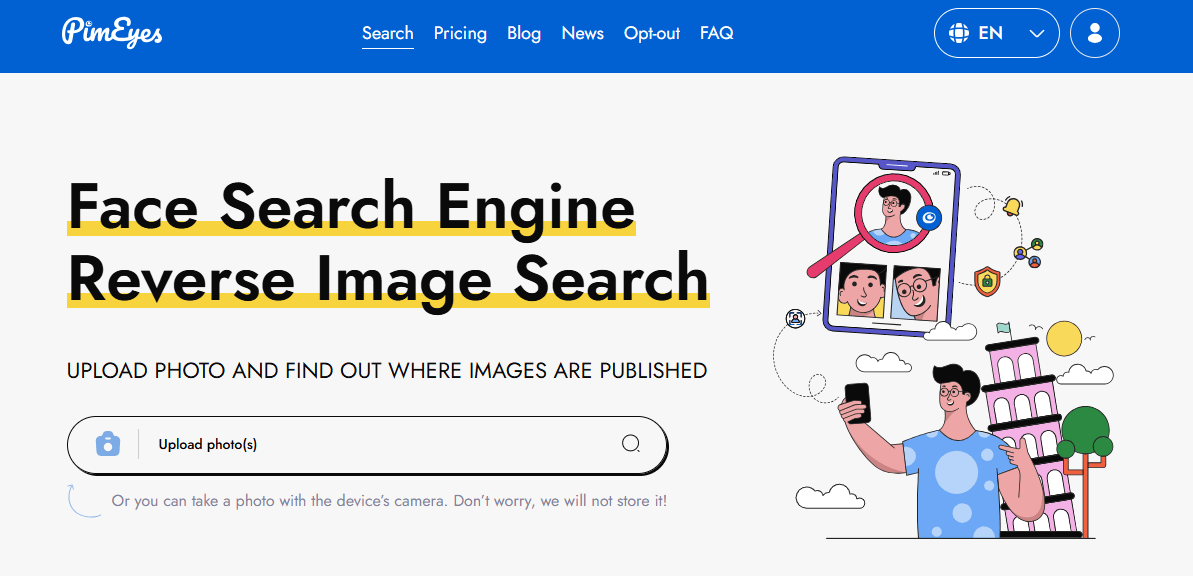The height and width of the screenshot is (576, 1193).
Task: Open the FAQ link
Action: 716,33
